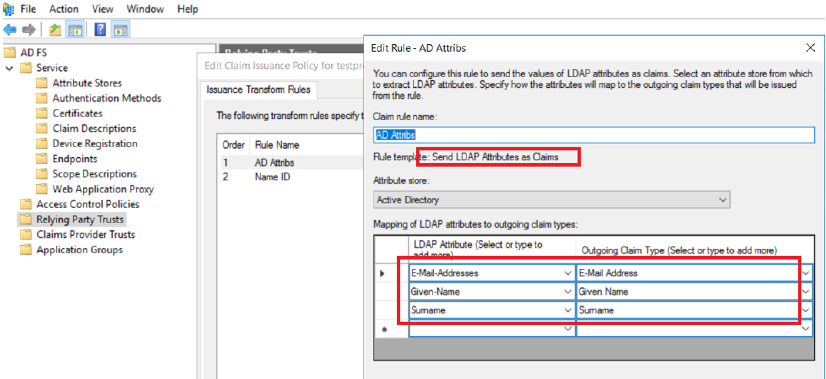Viewport: 826px width, 379px height.
Task: Select the new-row asterisk header in mapping grid
Action: click(x=391, y=328)
